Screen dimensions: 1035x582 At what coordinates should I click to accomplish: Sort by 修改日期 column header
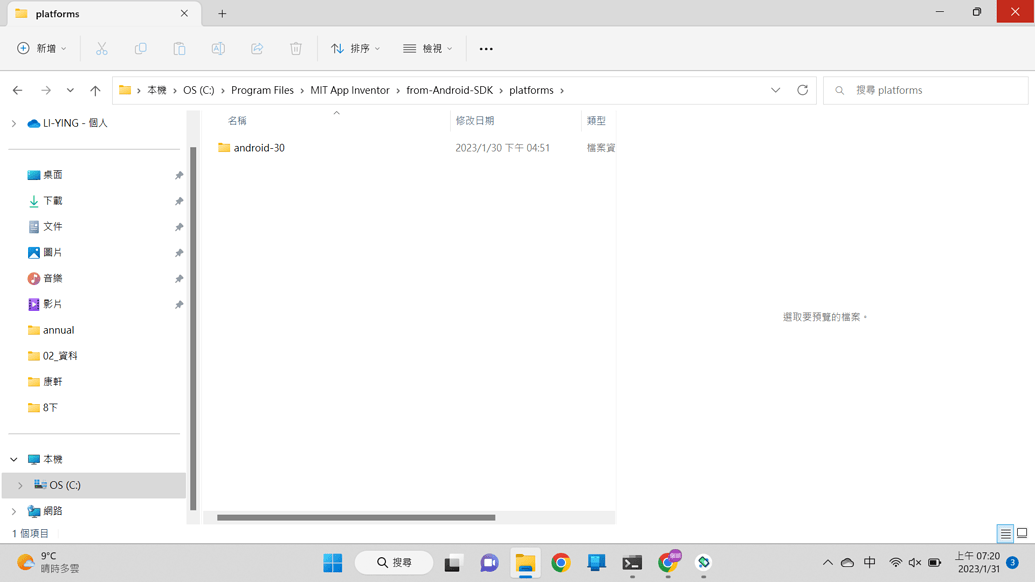pos(475,120)
